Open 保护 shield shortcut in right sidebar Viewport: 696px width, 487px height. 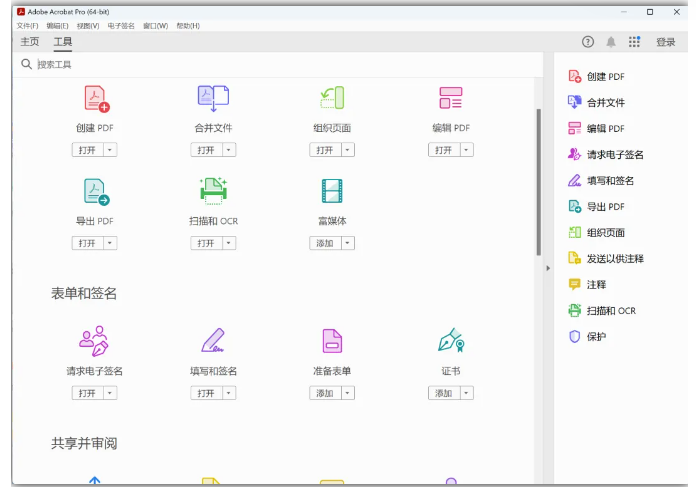point(587,337)
